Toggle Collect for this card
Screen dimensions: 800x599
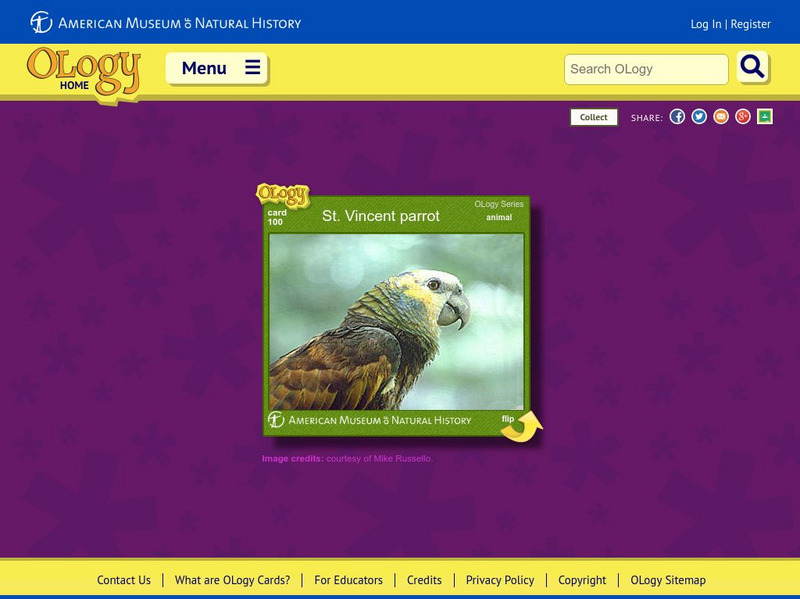(x=593, y=116)
